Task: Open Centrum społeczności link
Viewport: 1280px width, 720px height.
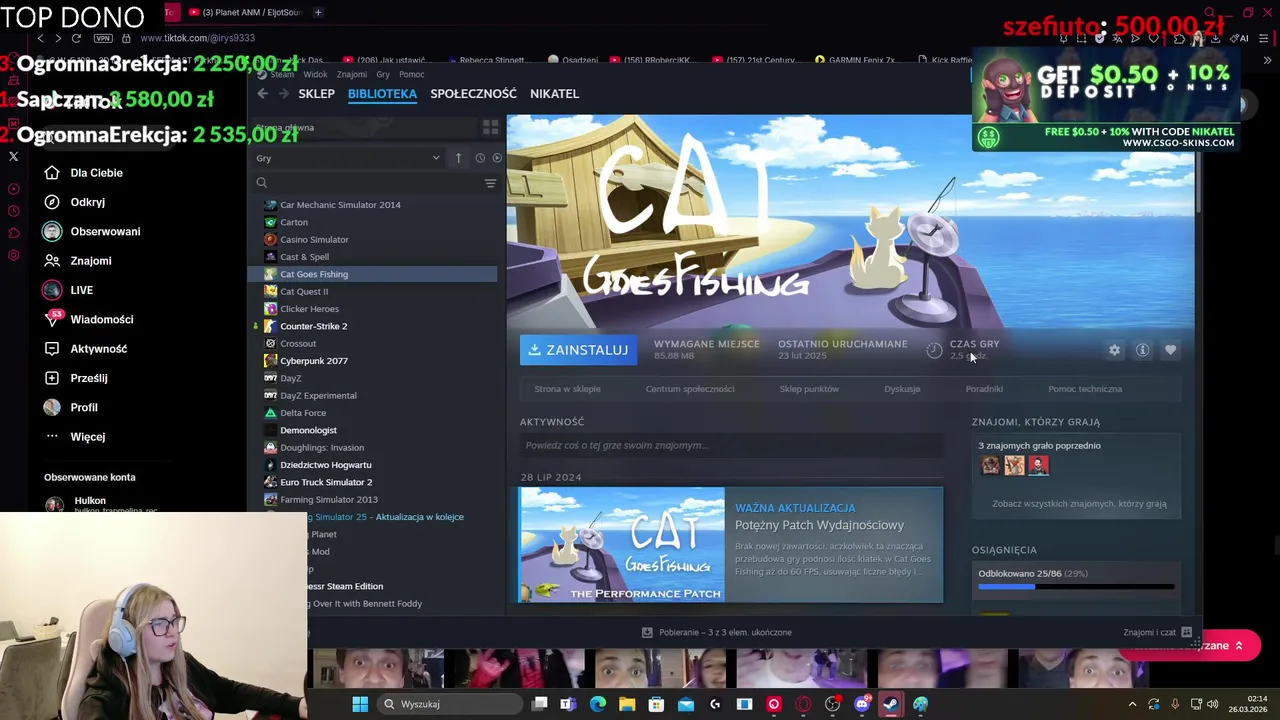Action: pyautogui.click(x=690, y=389)
